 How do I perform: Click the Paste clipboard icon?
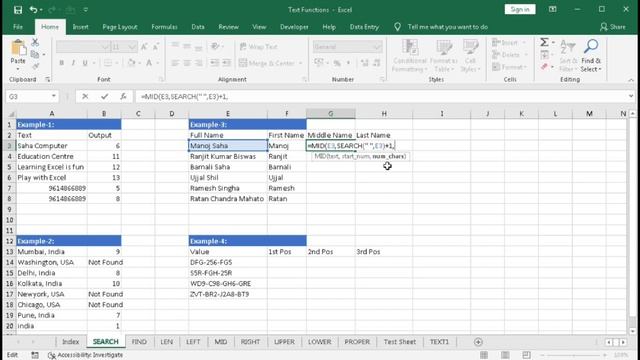[18, 48]
